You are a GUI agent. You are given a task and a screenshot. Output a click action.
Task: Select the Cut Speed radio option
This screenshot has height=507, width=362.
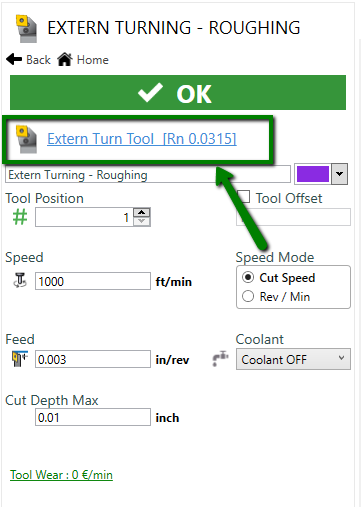click(248, 277)
